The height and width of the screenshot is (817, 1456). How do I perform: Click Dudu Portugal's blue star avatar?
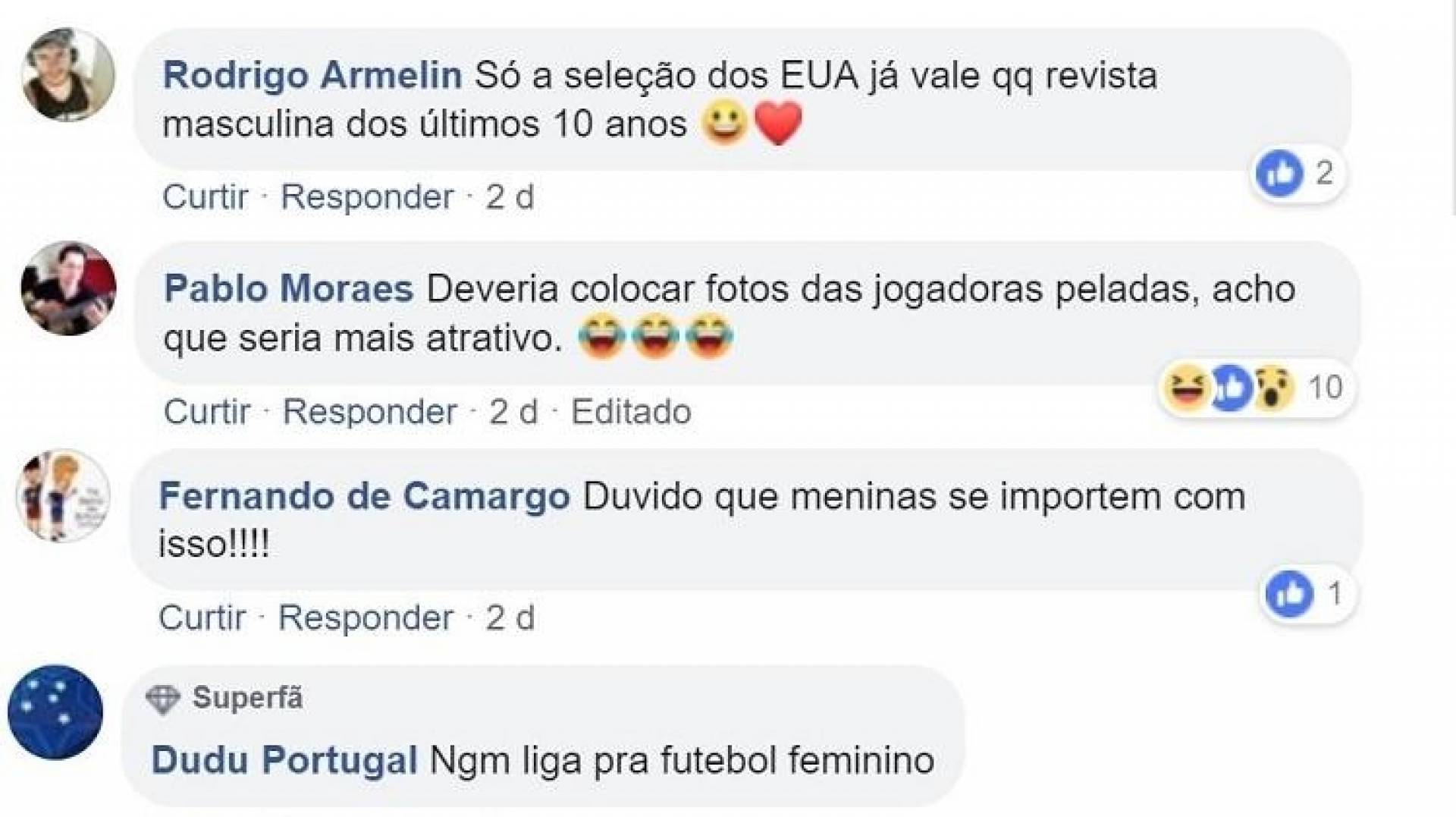click(x=55, y=712)
